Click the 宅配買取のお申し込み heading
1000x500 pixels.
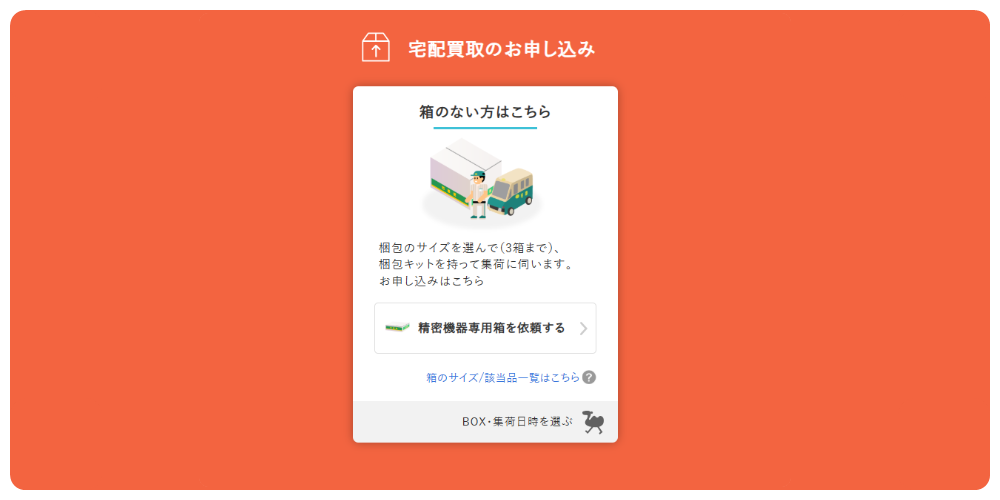tap(501, 48)
